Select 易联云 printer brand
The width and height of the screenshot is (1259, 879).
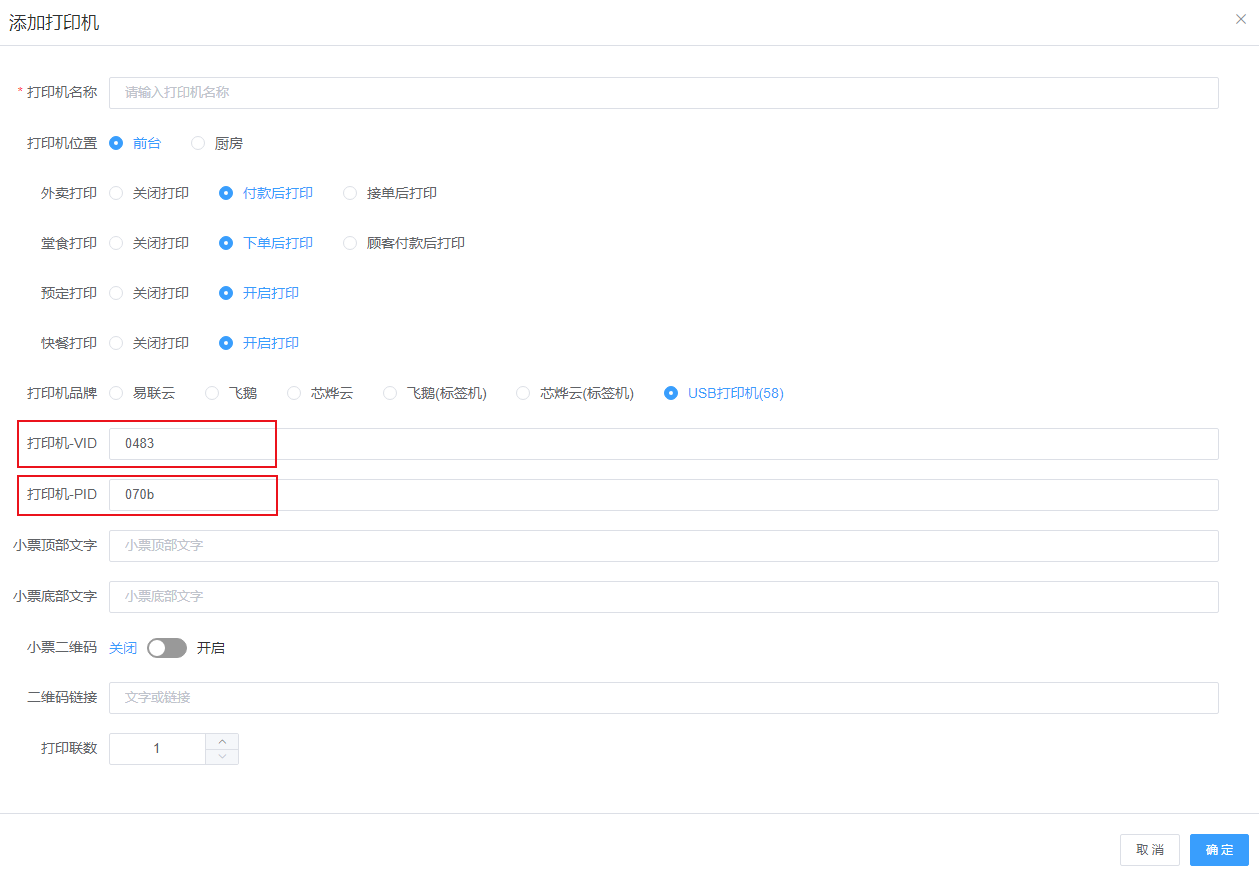click(142, 393)
